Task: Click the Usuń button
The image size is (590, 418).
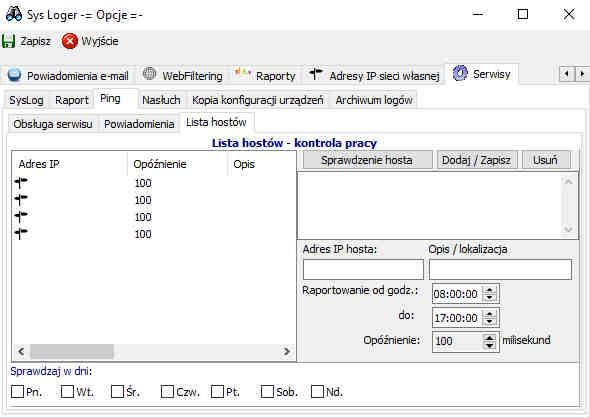Action: 546,160
